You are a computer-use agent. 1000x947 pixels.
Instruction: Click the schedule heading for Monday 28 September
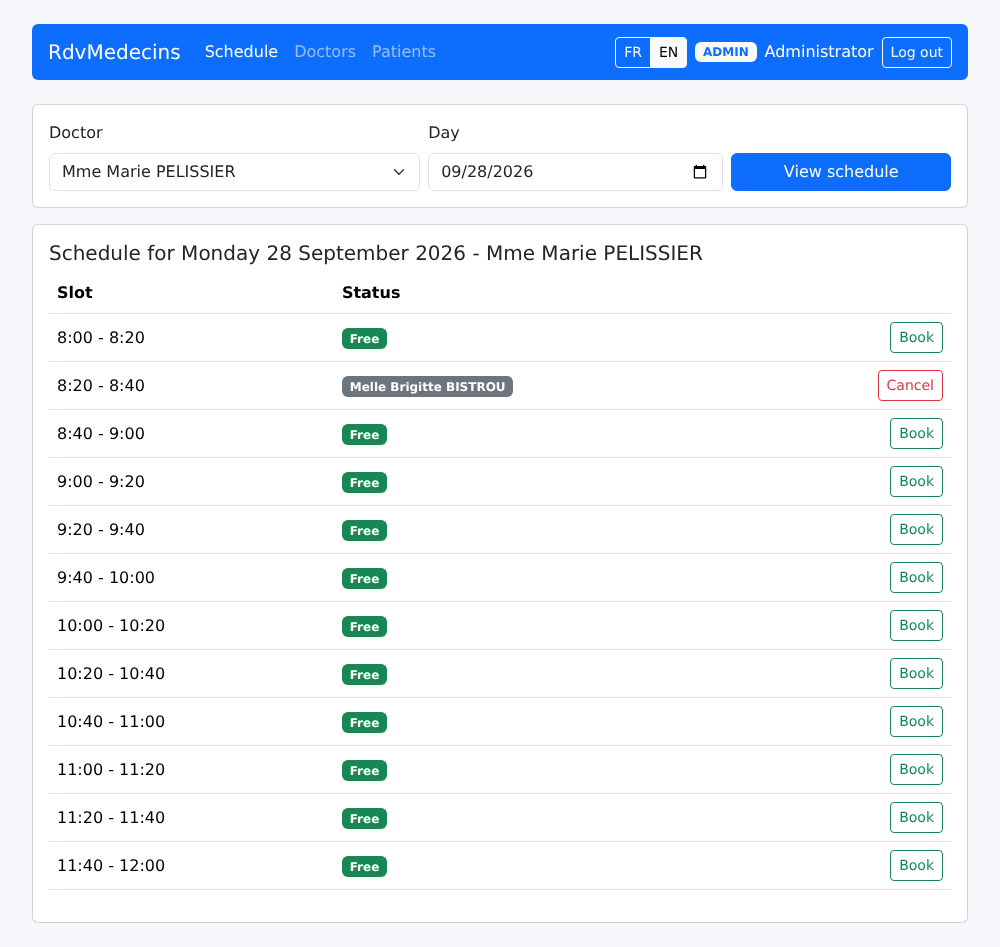pos(376,253)
